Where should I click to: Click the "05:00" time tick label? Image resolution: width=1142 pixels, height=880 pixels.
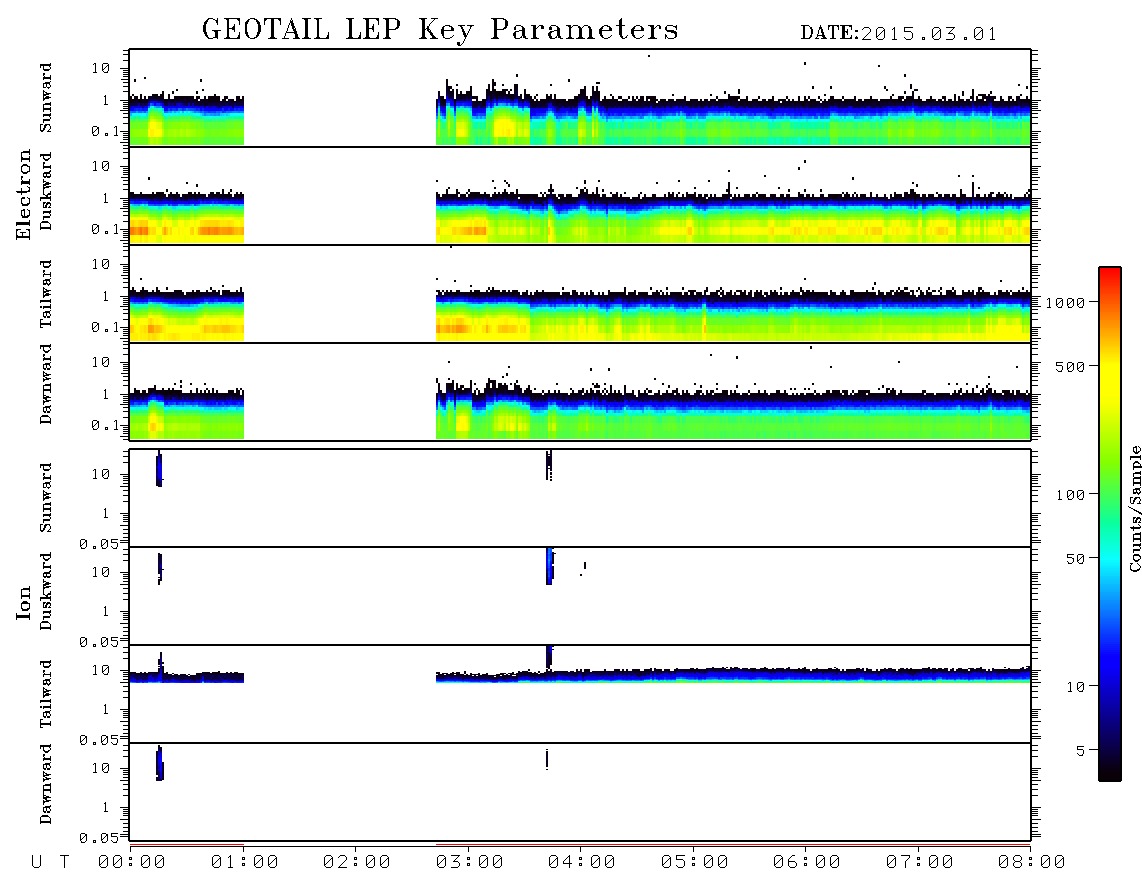click(694, 863)
